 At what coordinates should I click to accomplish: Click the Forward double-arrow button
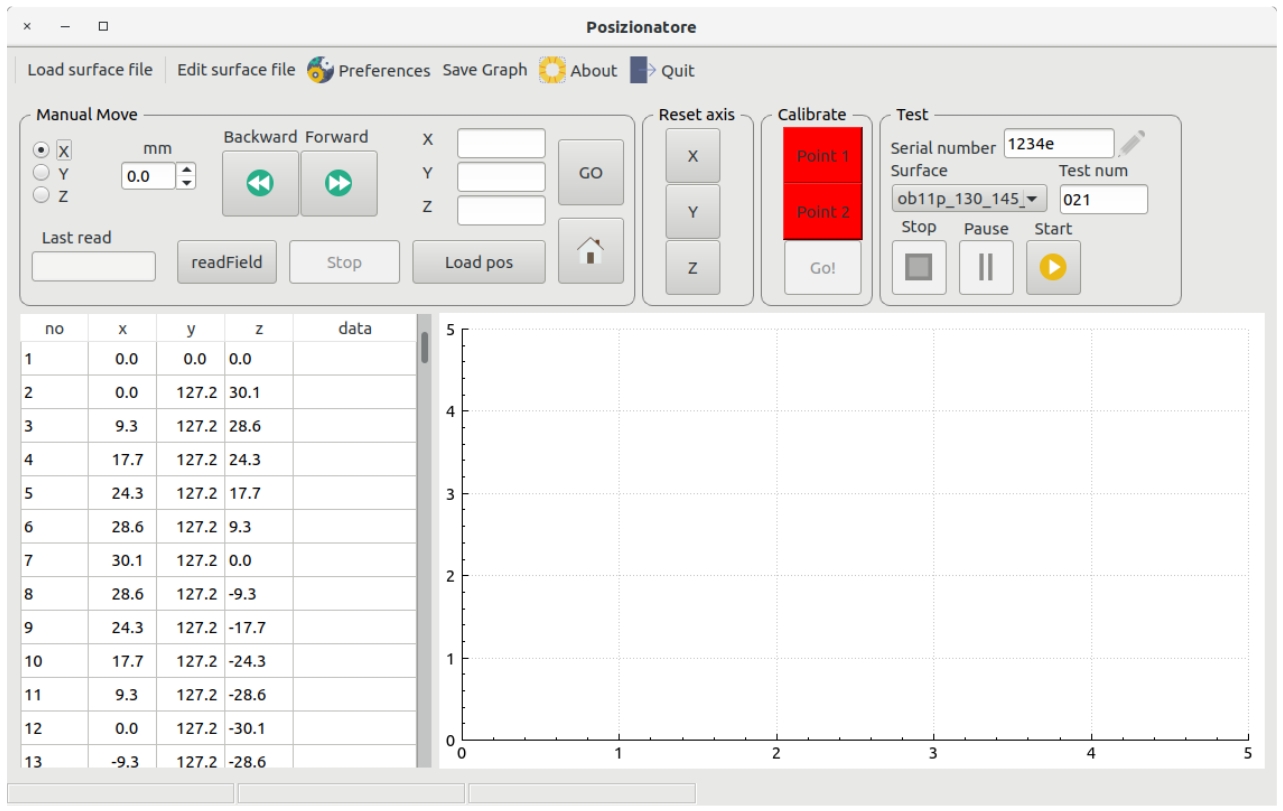pos(339,184)
